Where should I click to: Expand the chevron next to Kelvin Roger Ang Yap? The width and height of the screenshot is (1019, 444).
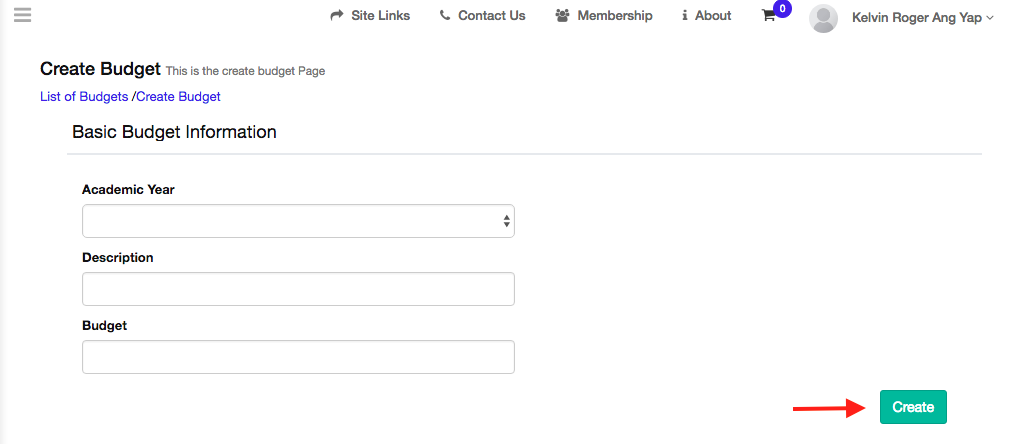[x=990, y=18]
